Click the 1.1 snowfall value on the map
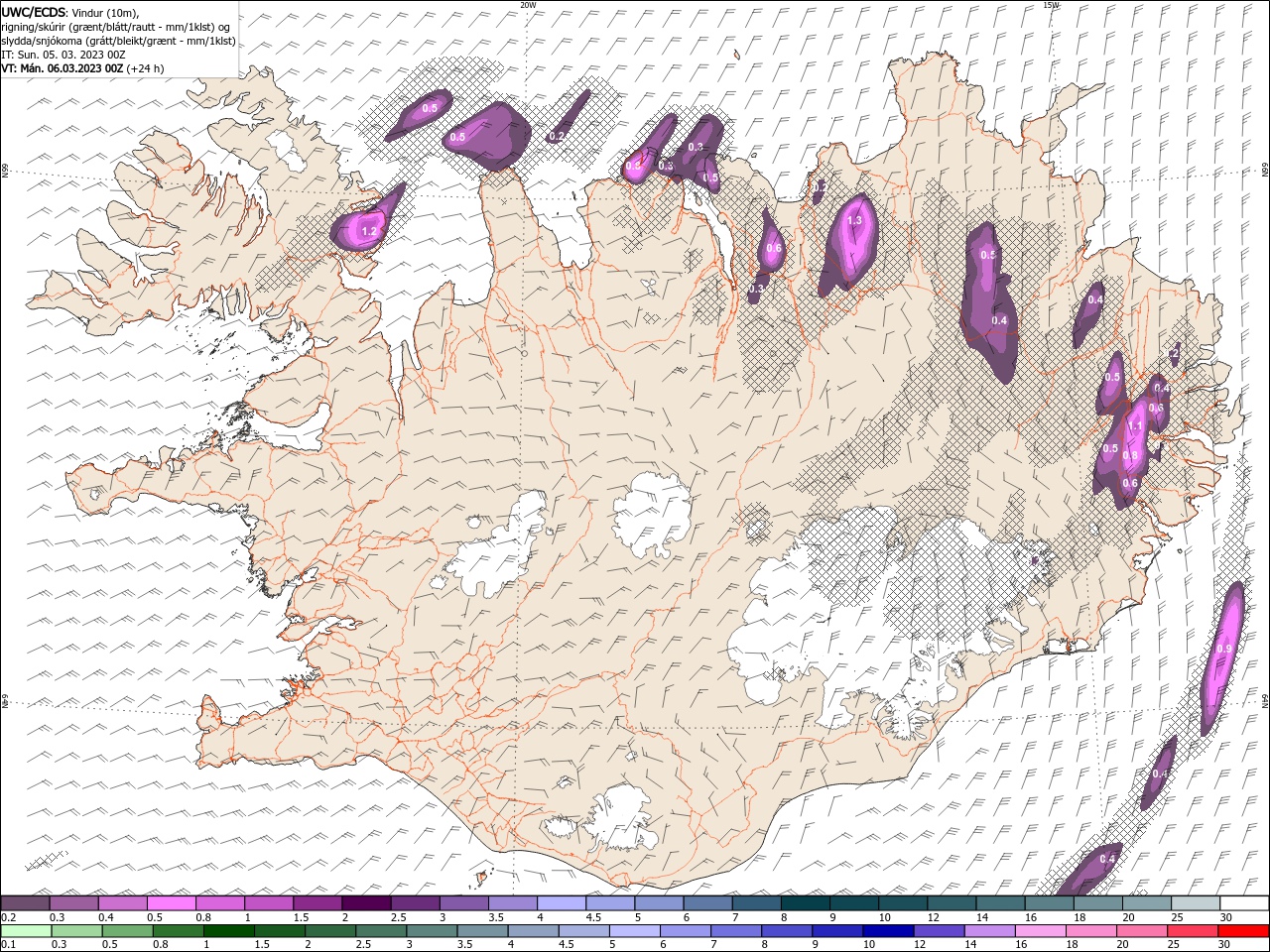1270x952 pixels. (1137, 426)
